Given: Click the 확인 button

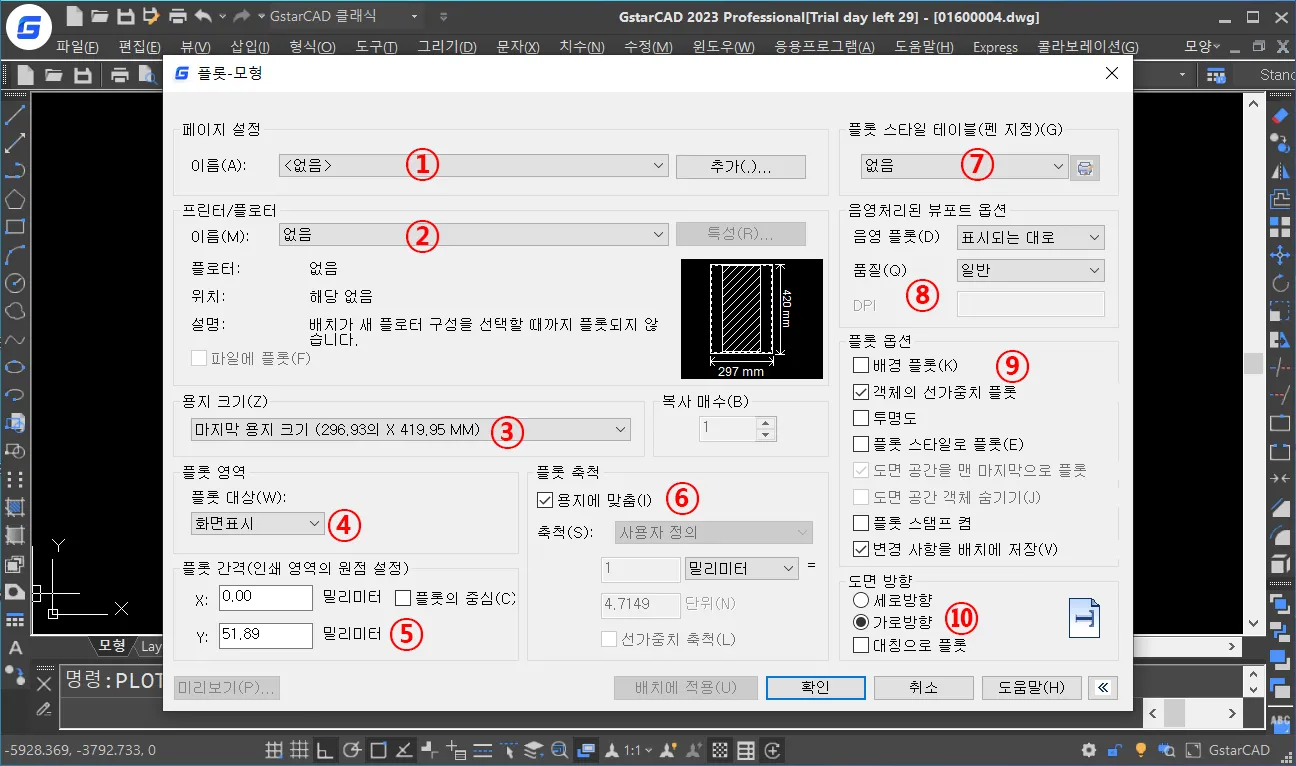Looking at the screenshot, I should [815, 688].
